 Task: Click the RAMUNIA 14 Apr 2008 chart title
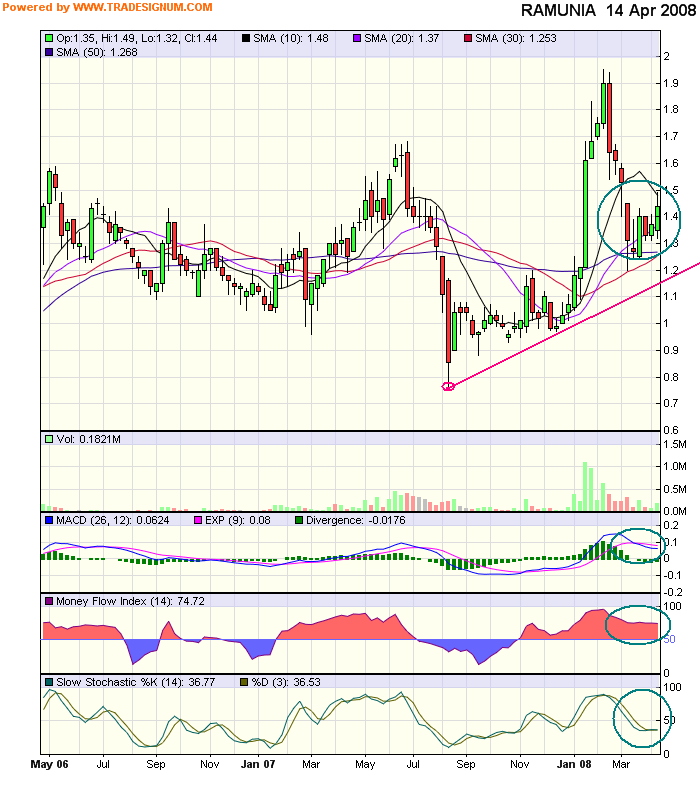point(607,11)
